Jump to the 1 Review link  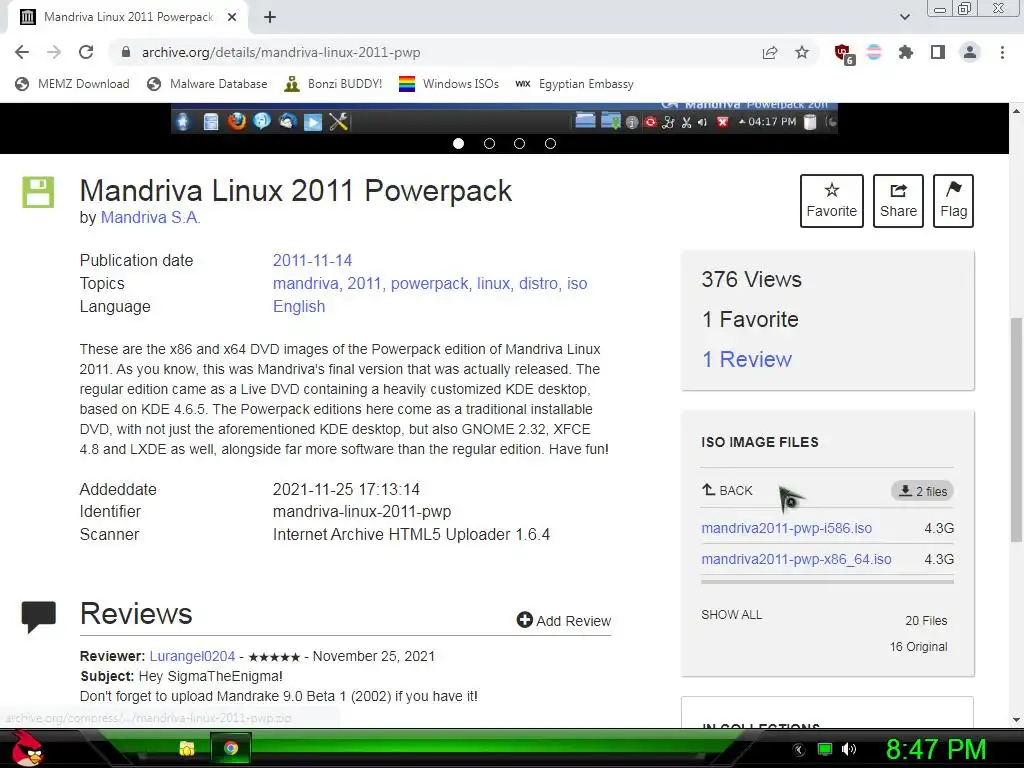[x=746, y=359]
